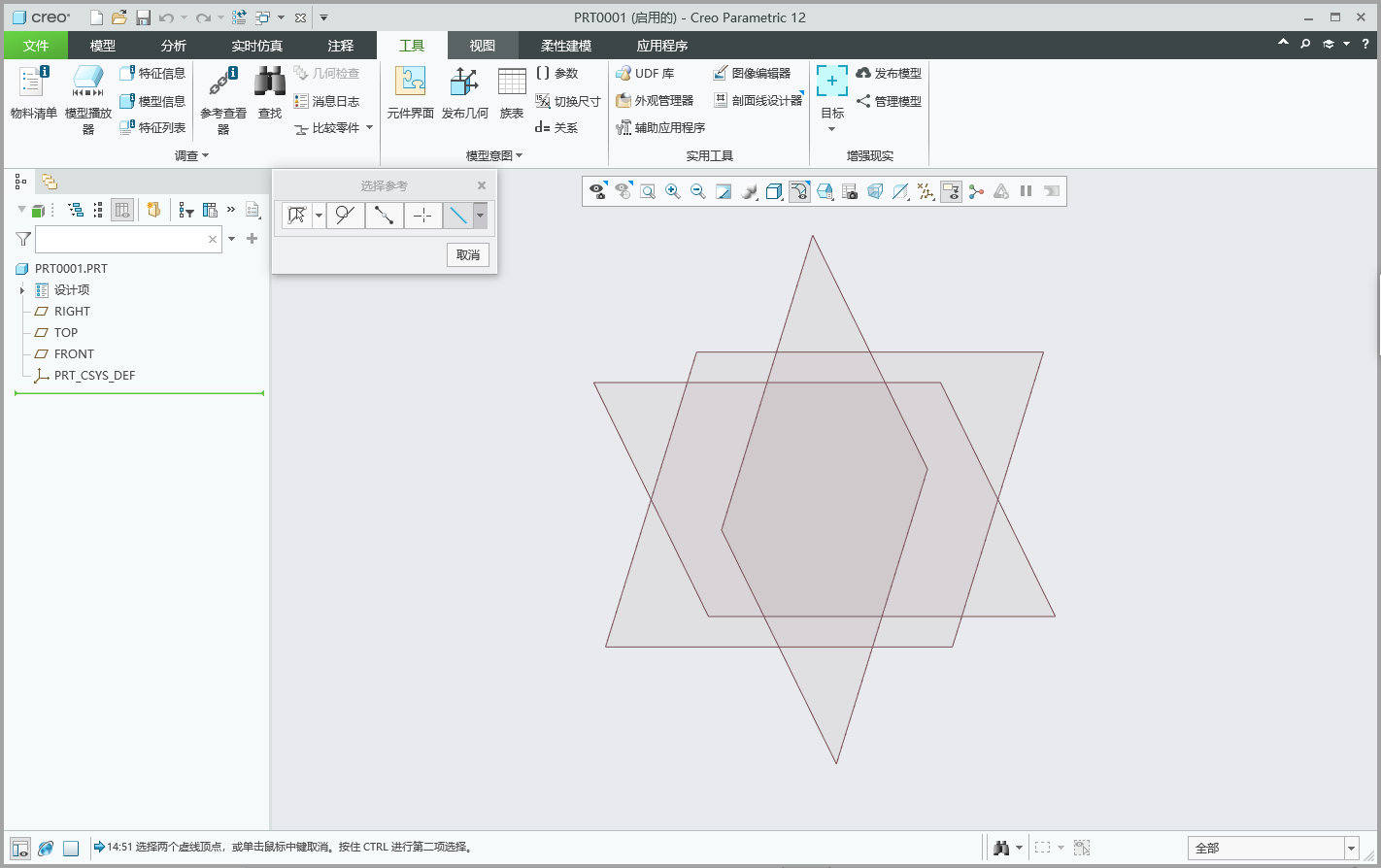Screen dimensions: 1381x868
Task: Select the center crosshair reference option
Action: coord(423,216)
